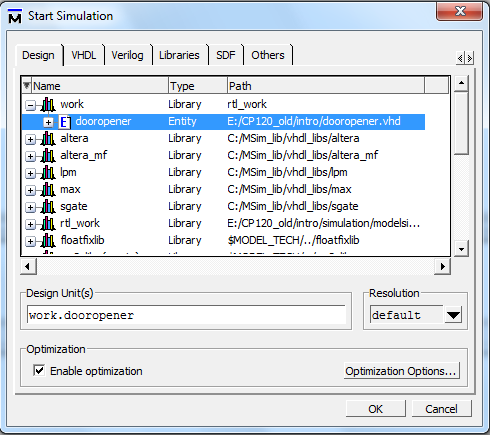
Task: Select the work library name
Action: [x=72, y=104]
